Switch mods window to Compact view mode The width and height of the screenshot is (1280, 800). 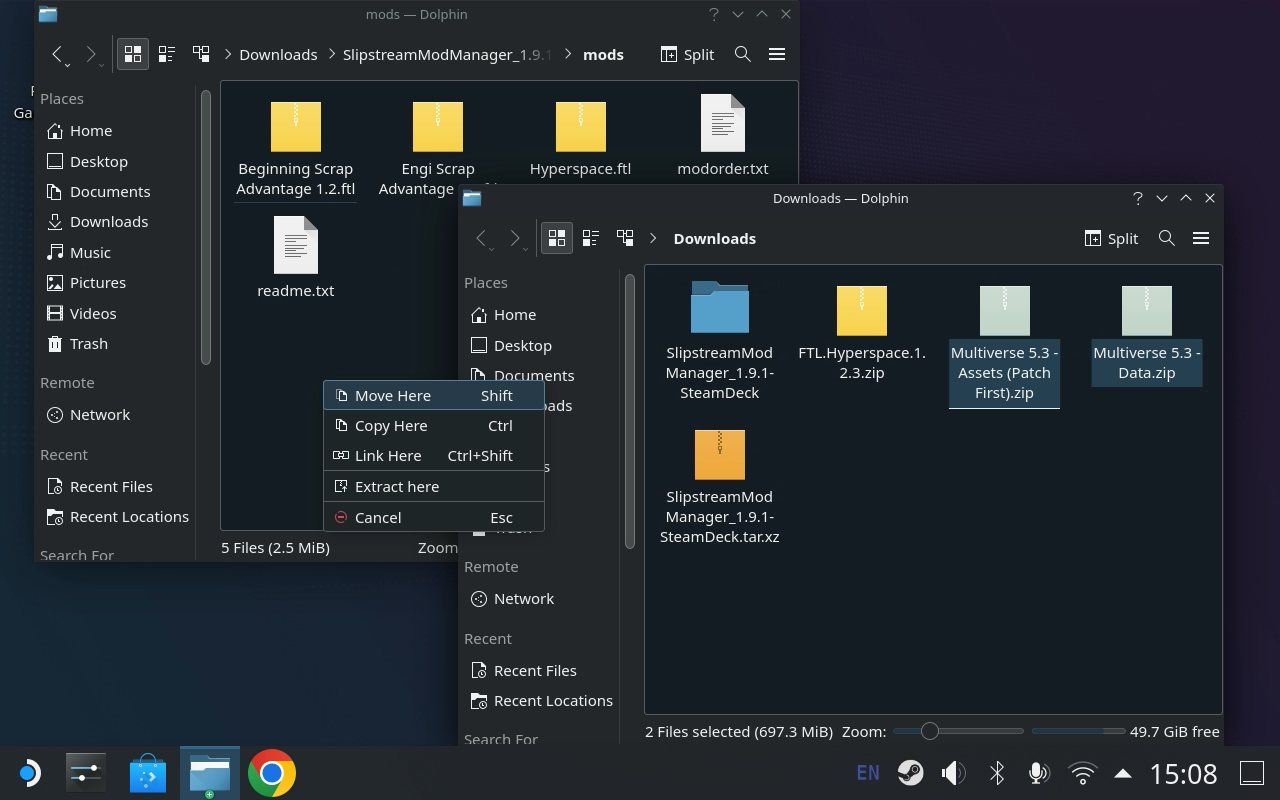(x=167, y=54)
